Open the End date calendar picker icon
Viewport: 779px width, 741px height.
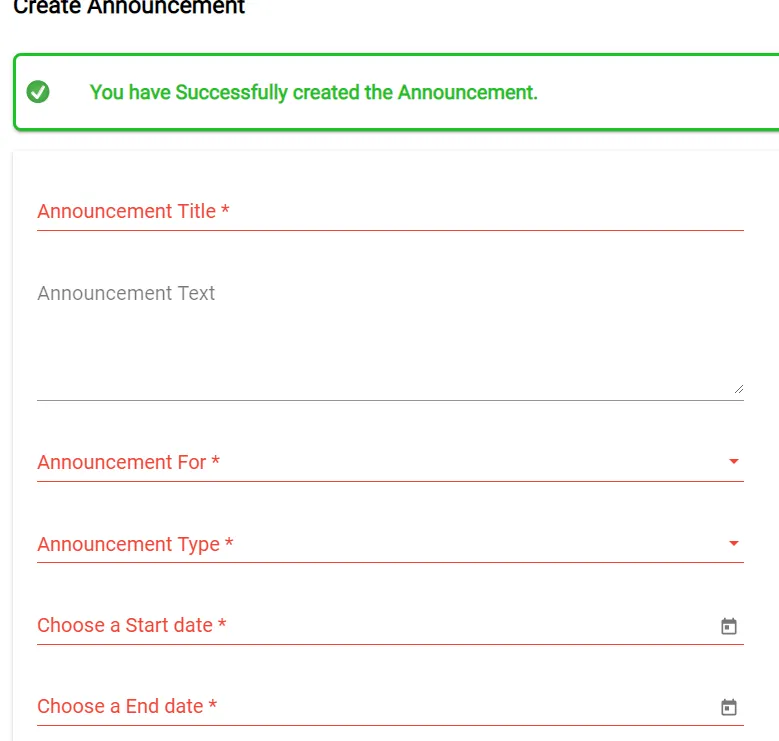click(729, 707)
